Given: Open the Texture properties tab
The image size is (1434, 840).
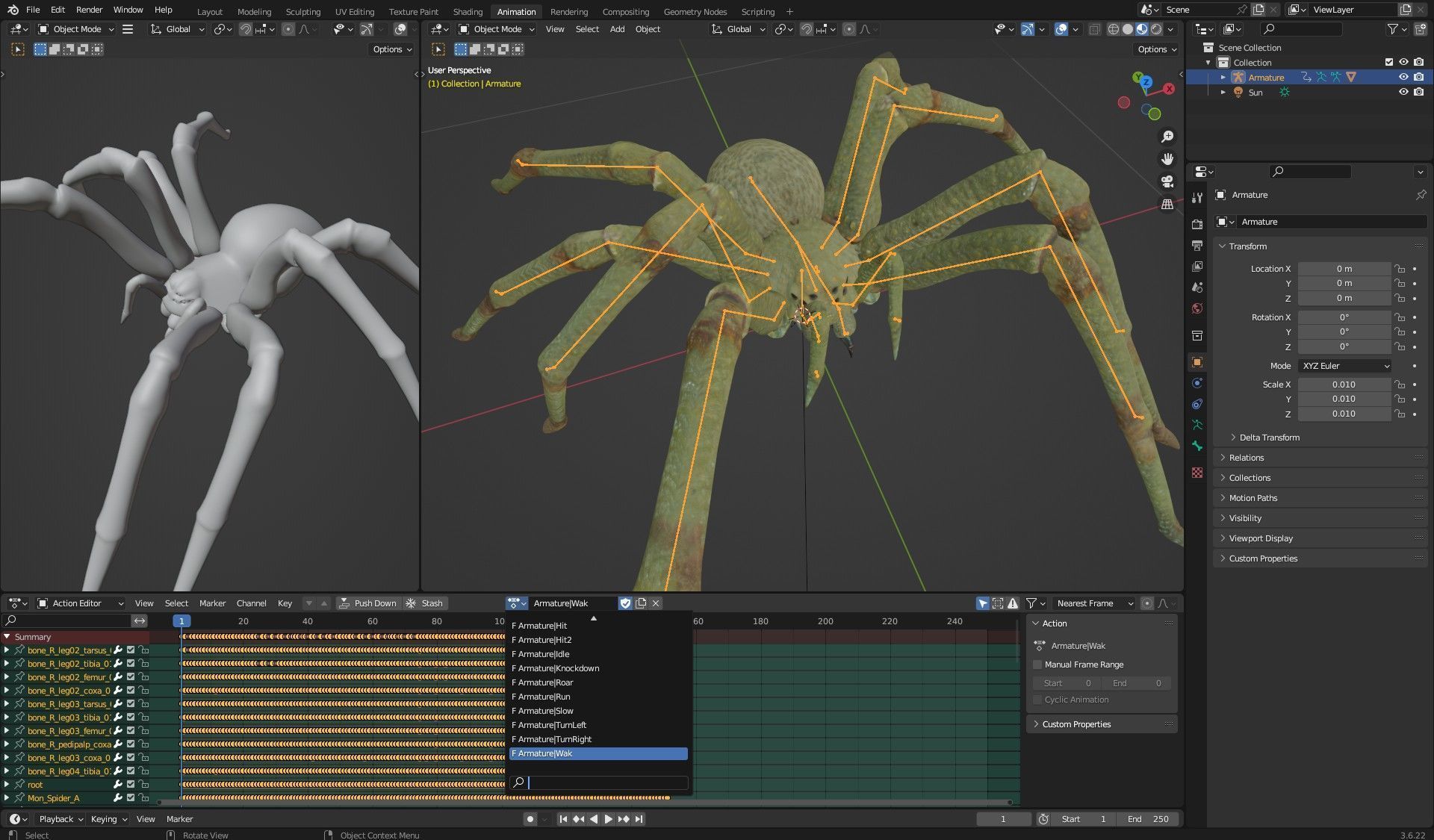Looking at the screenshot, I should (1197, 473).
